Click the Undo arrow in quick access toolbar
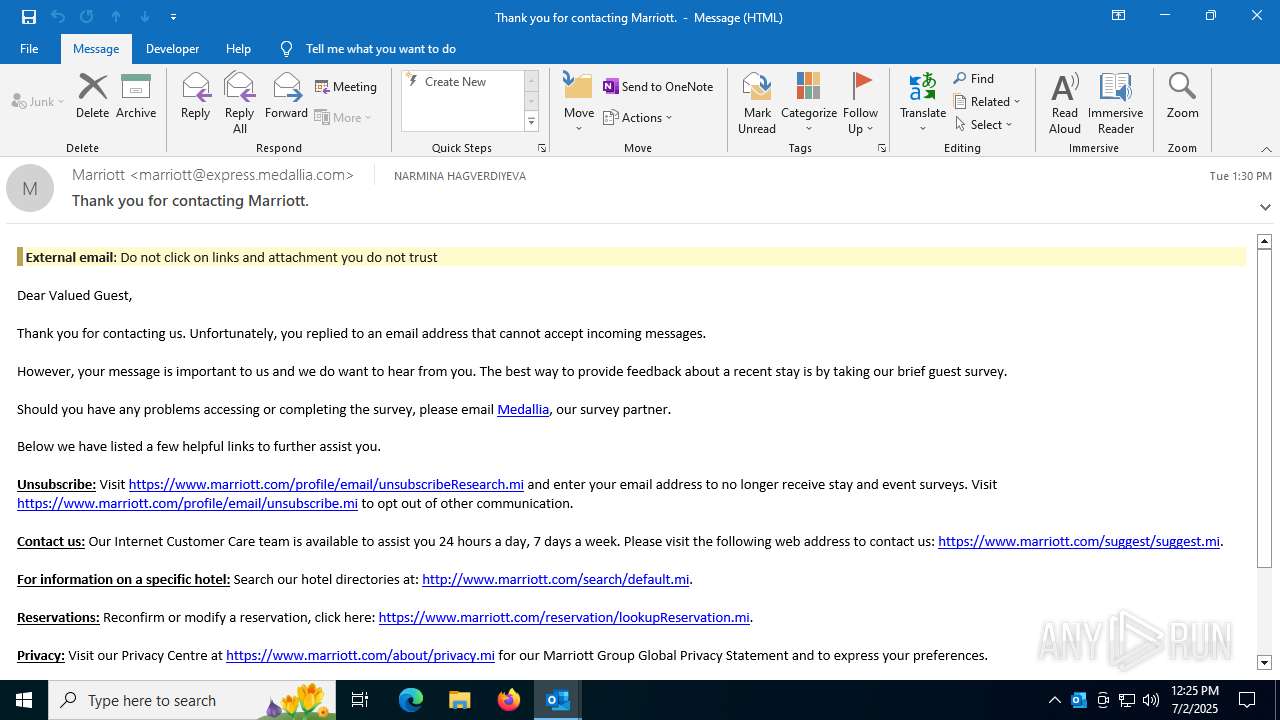The image size is (1280, 720). pos(58,17)
